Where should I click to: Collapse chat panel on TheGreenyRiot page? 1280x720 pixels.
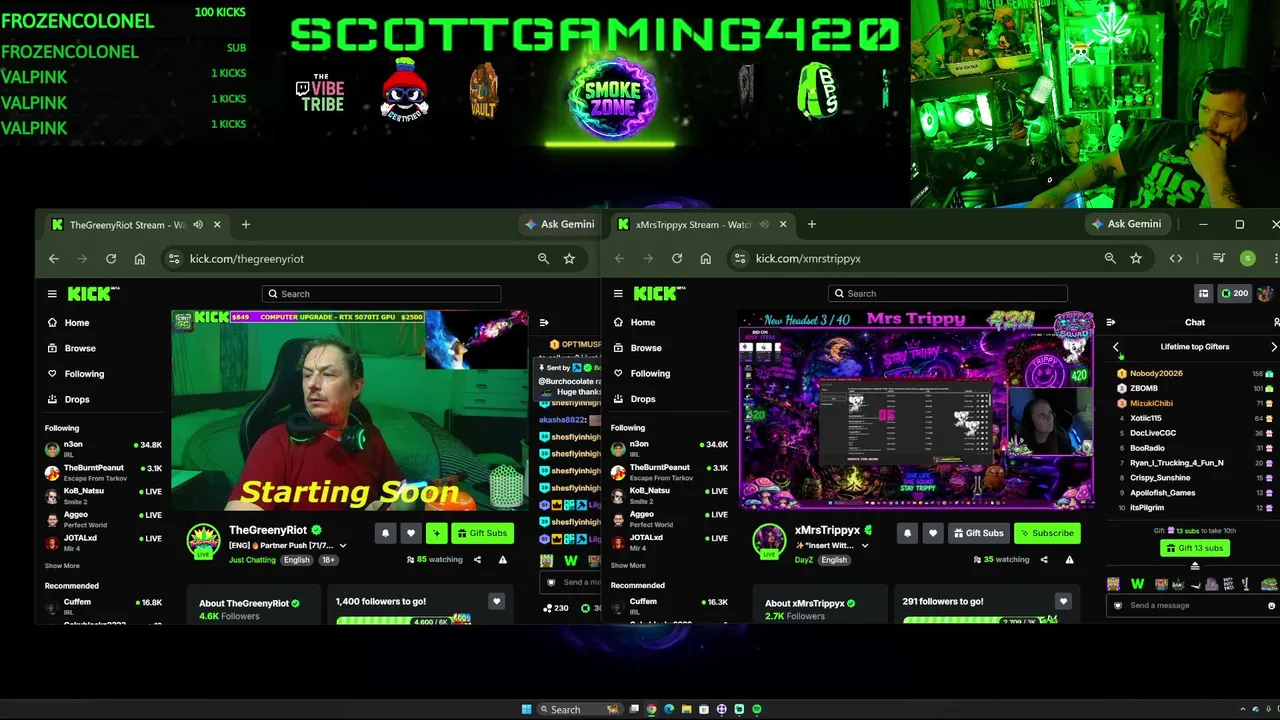[x=544, y=322]
